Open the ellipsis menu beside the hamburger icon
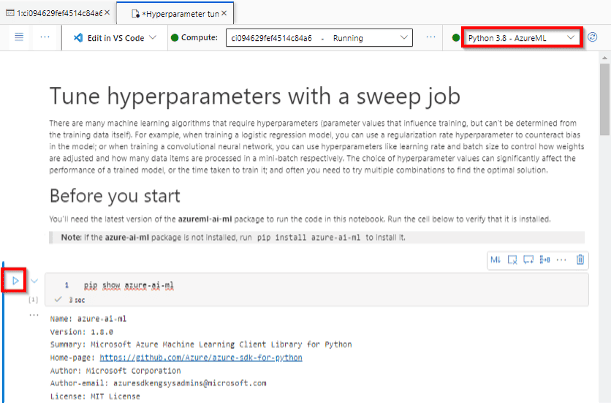The width and height of the screenshot is (612, 404). [x=45, y=37]
